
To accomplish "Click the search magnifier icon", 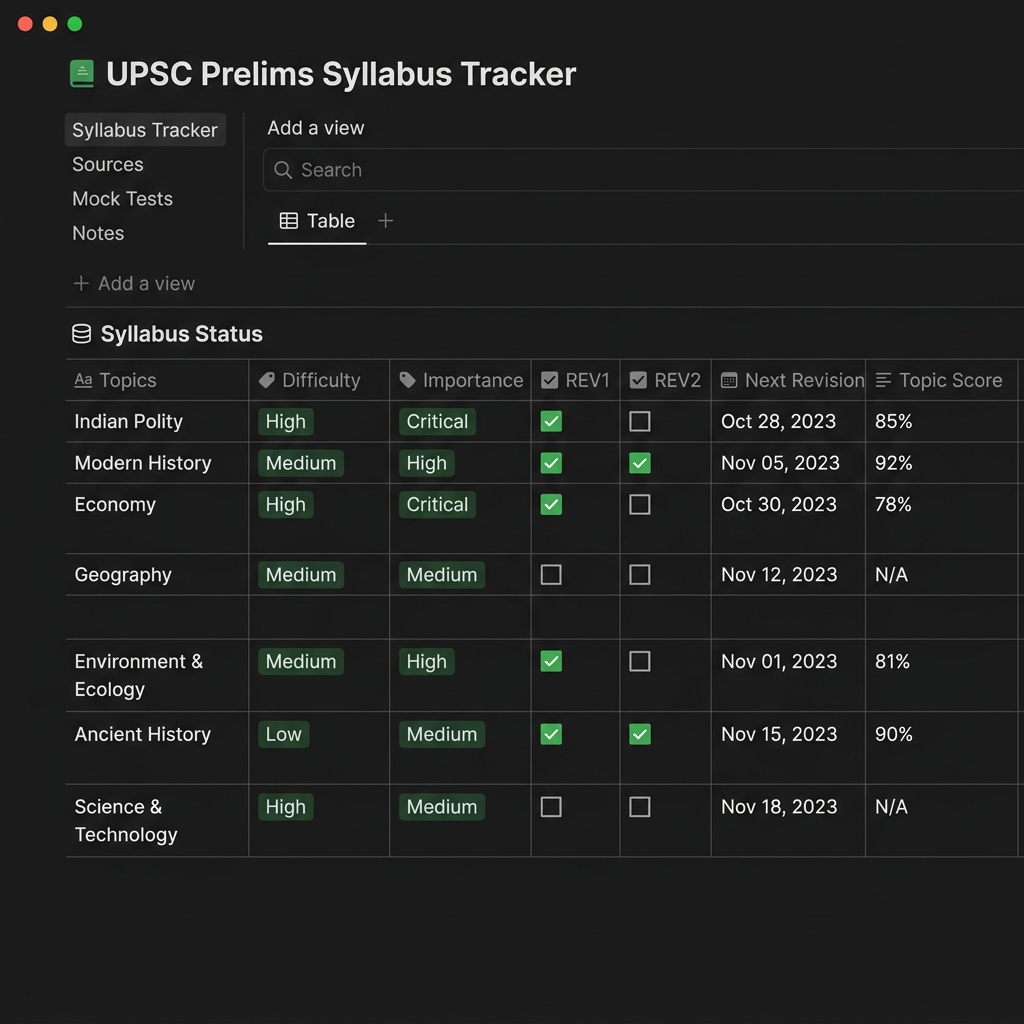I will [283, 170].
